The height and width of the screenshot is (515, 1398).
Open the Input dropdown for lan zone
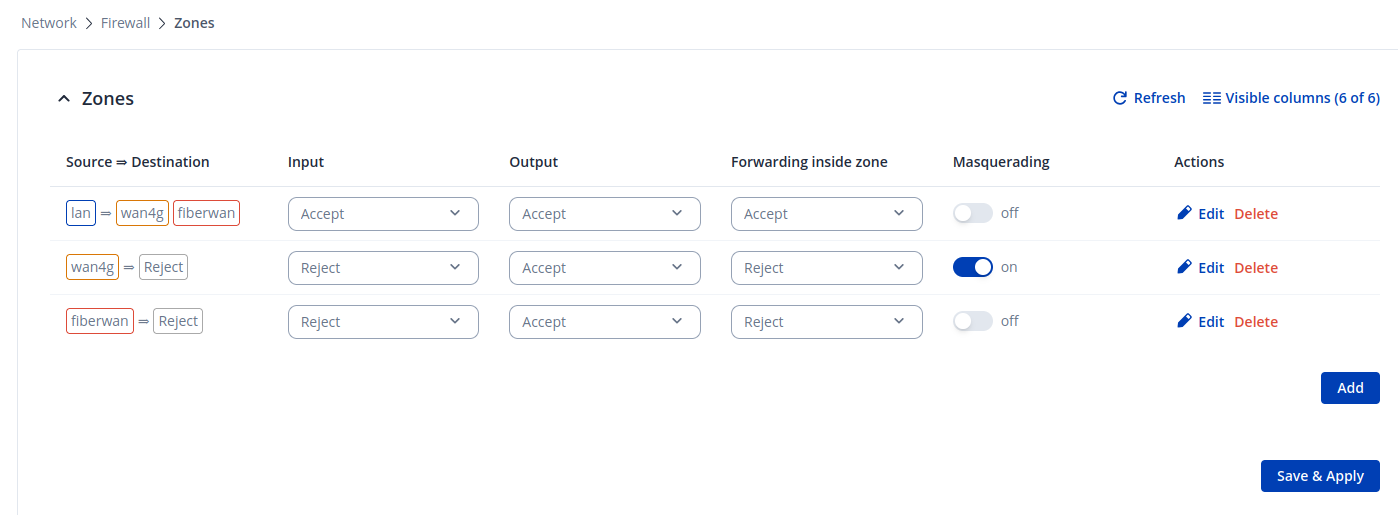pos(382,214)
